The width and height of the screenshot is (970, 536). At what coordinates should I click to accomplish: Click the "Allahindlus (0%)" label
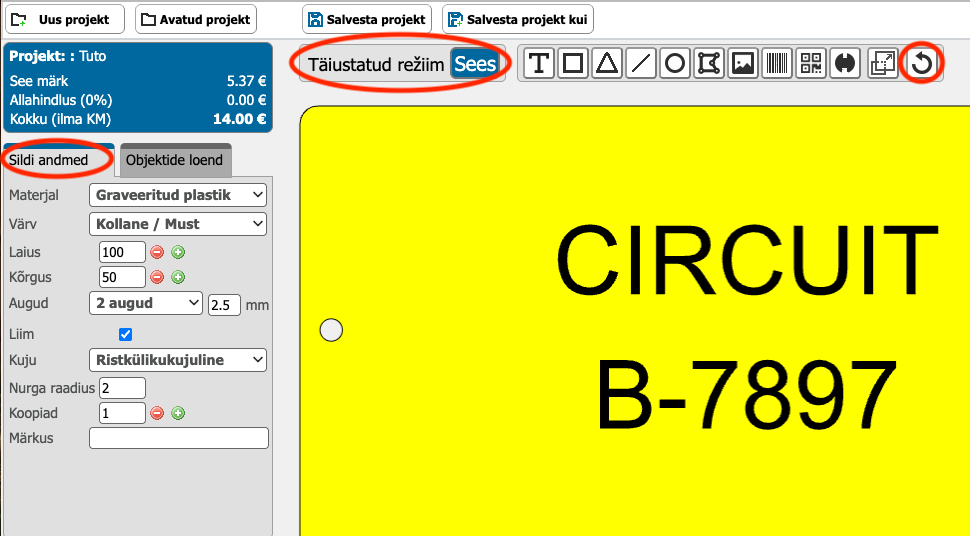(61, 100)
